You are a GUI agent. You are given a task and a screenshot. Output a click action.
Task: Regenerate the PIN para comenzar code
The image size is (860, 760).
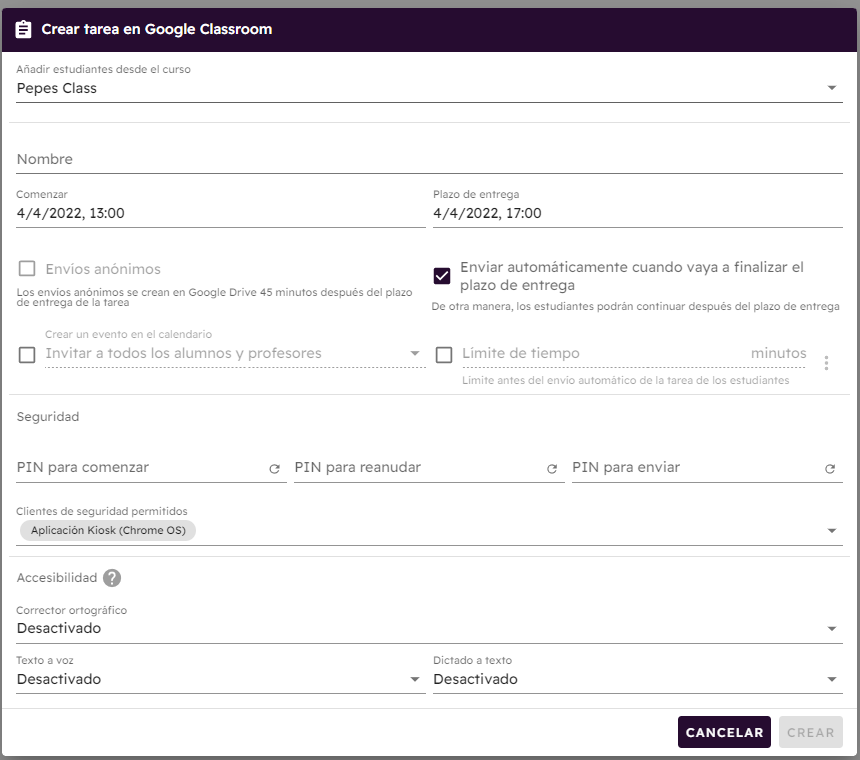(x=274, y=468)
